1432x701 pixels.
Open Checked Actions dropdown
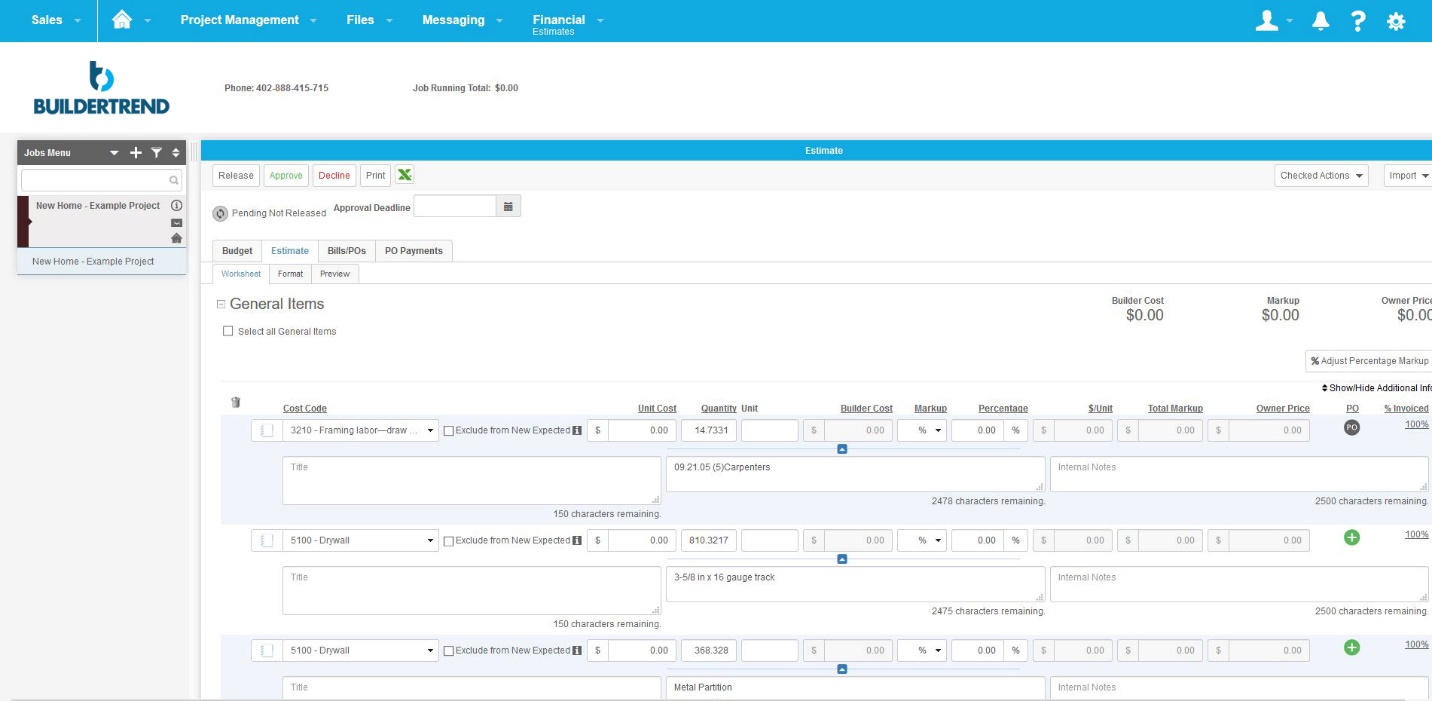pyautogui.click(x=1322, y=175)
